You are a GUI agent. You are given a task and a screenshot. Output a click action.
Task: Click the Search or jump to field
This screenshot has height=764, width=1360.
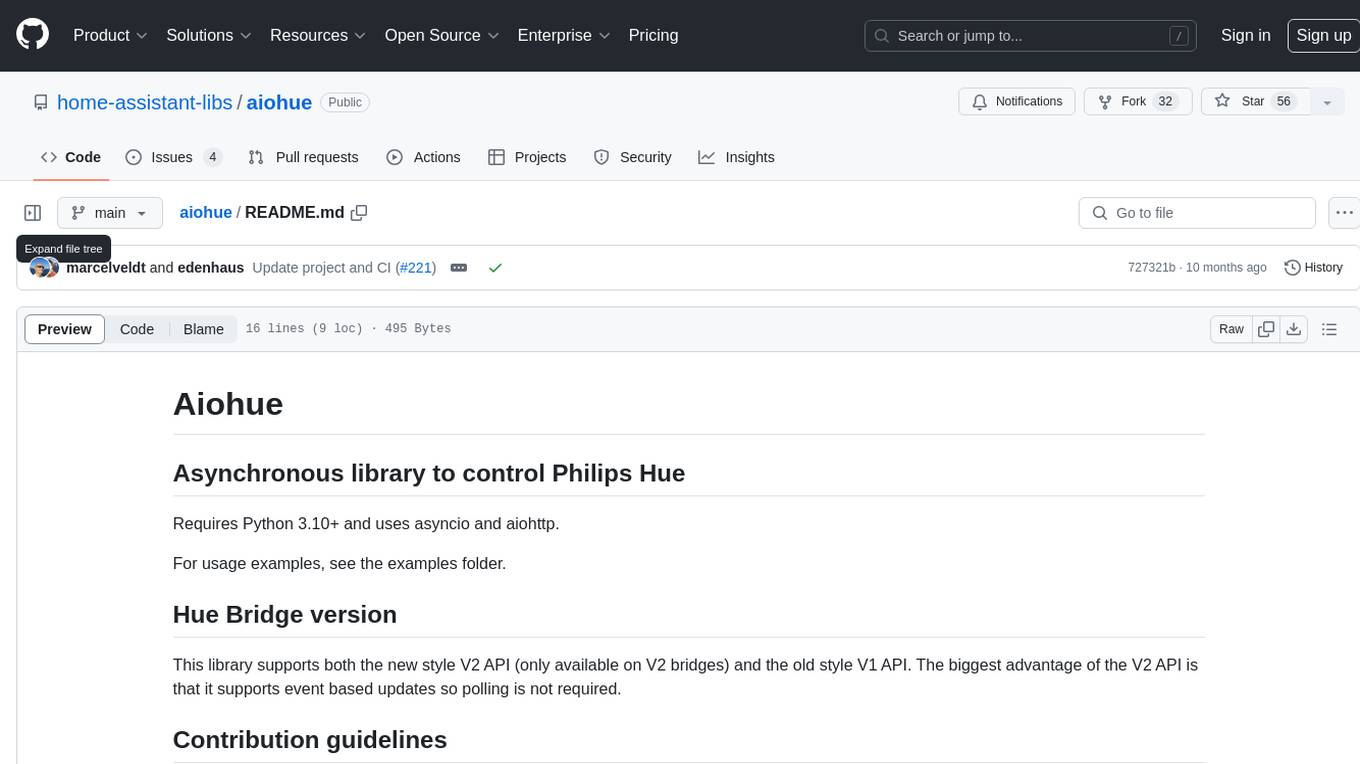pyautogui.click(x=1030, y=35)
